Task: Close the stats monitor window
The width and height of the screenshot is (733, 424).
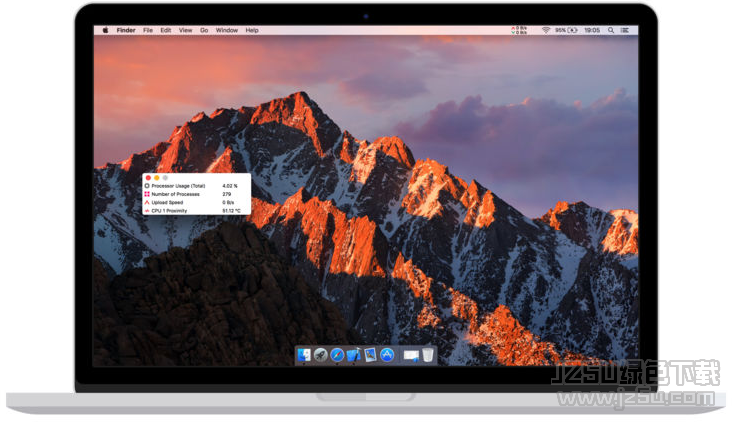Action: coord(148,178)
